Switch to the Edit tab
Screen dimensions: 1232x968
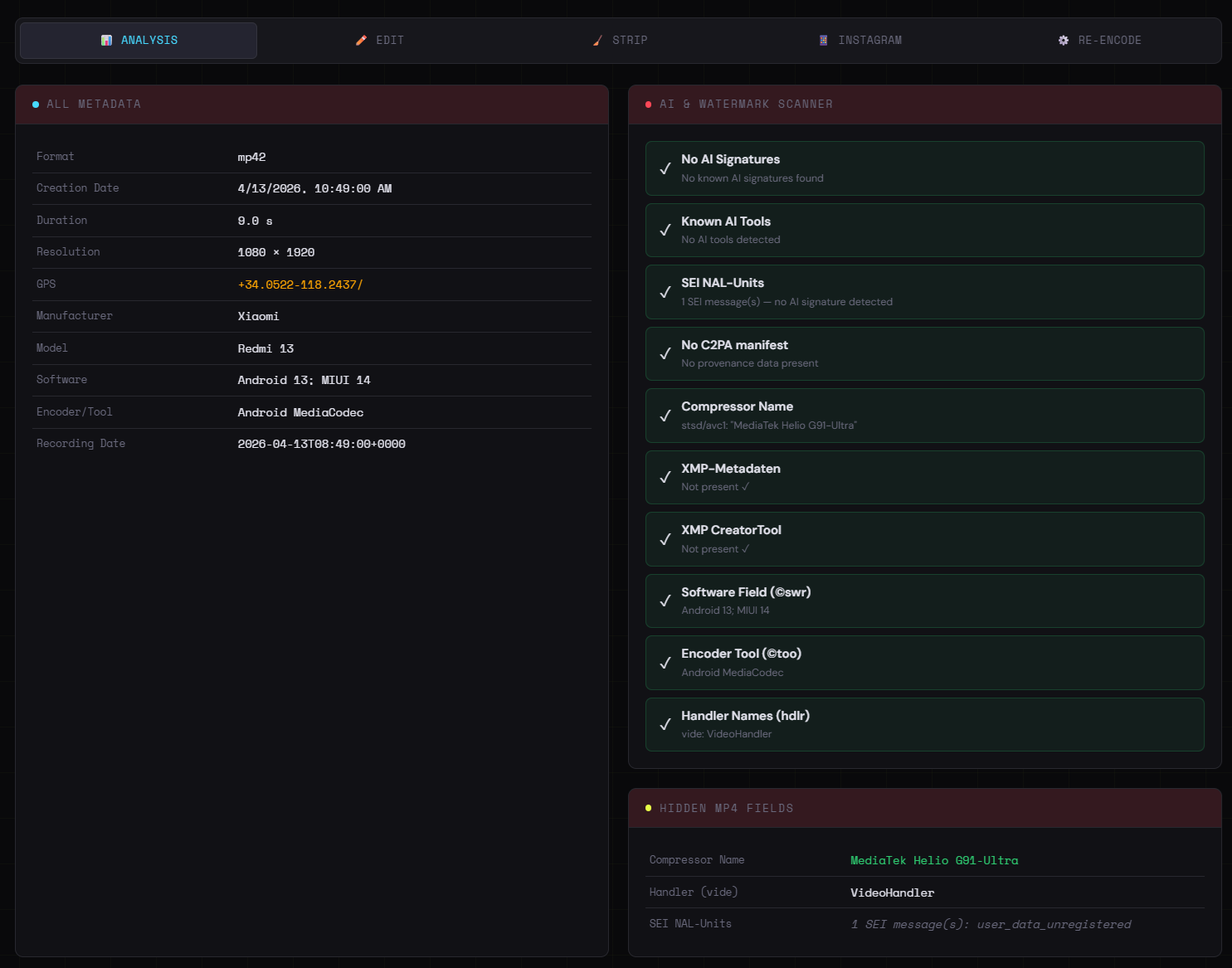[379, 41]
